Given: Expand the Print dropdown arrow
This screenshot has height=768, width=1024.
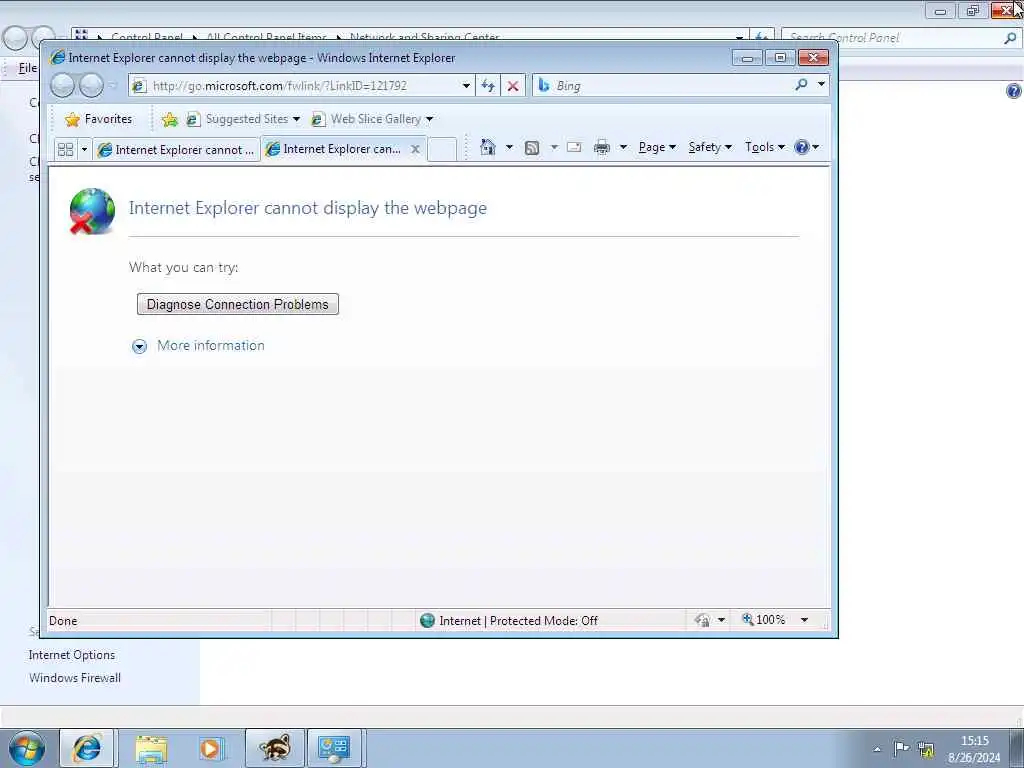Looking at the screenshot, I should 623,148.
